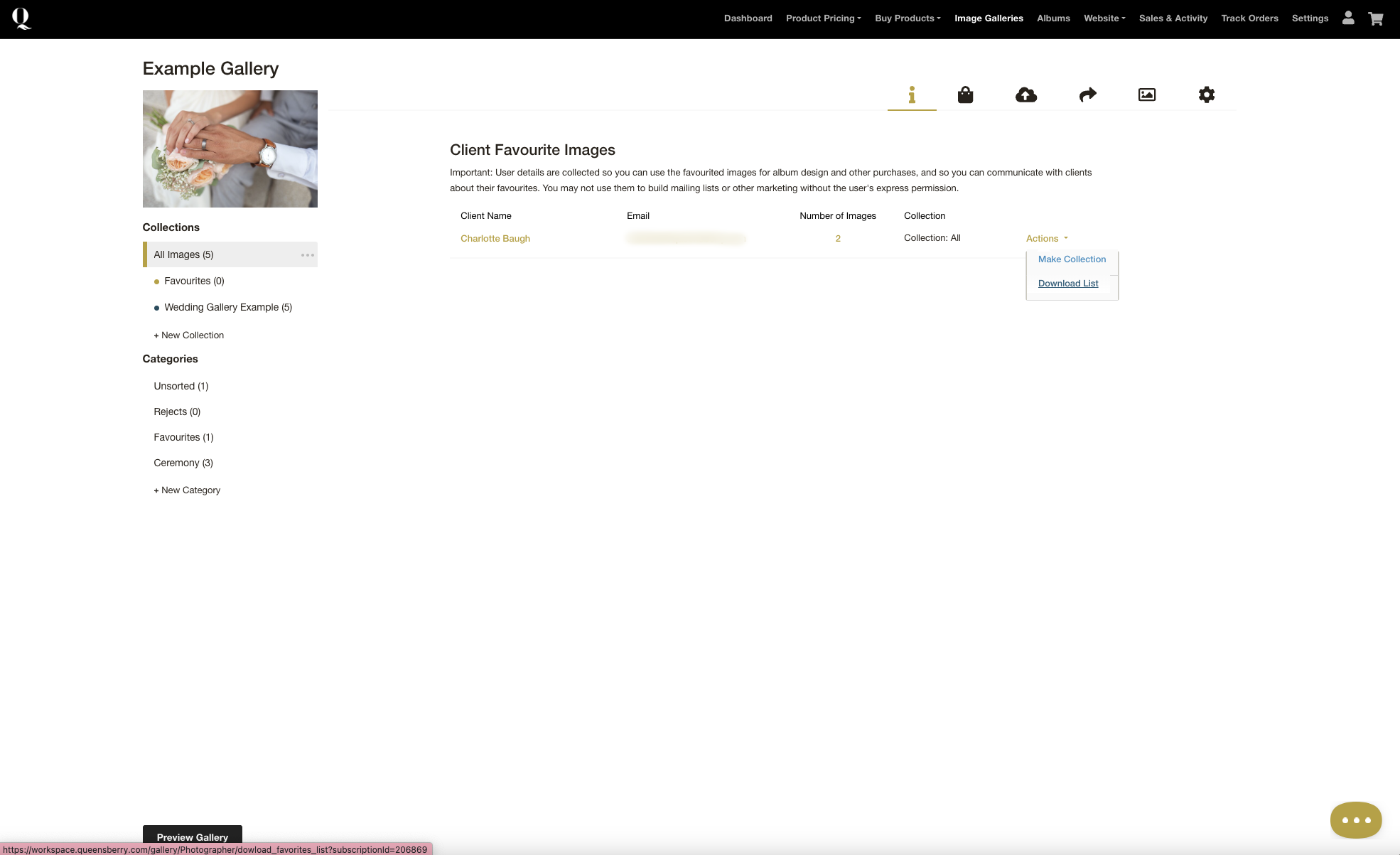Viewport: 1400px width, 855px height.
Task: Toggle the Actions dropdown for Charlotte Baugh
Action: tap(1046, 239)
